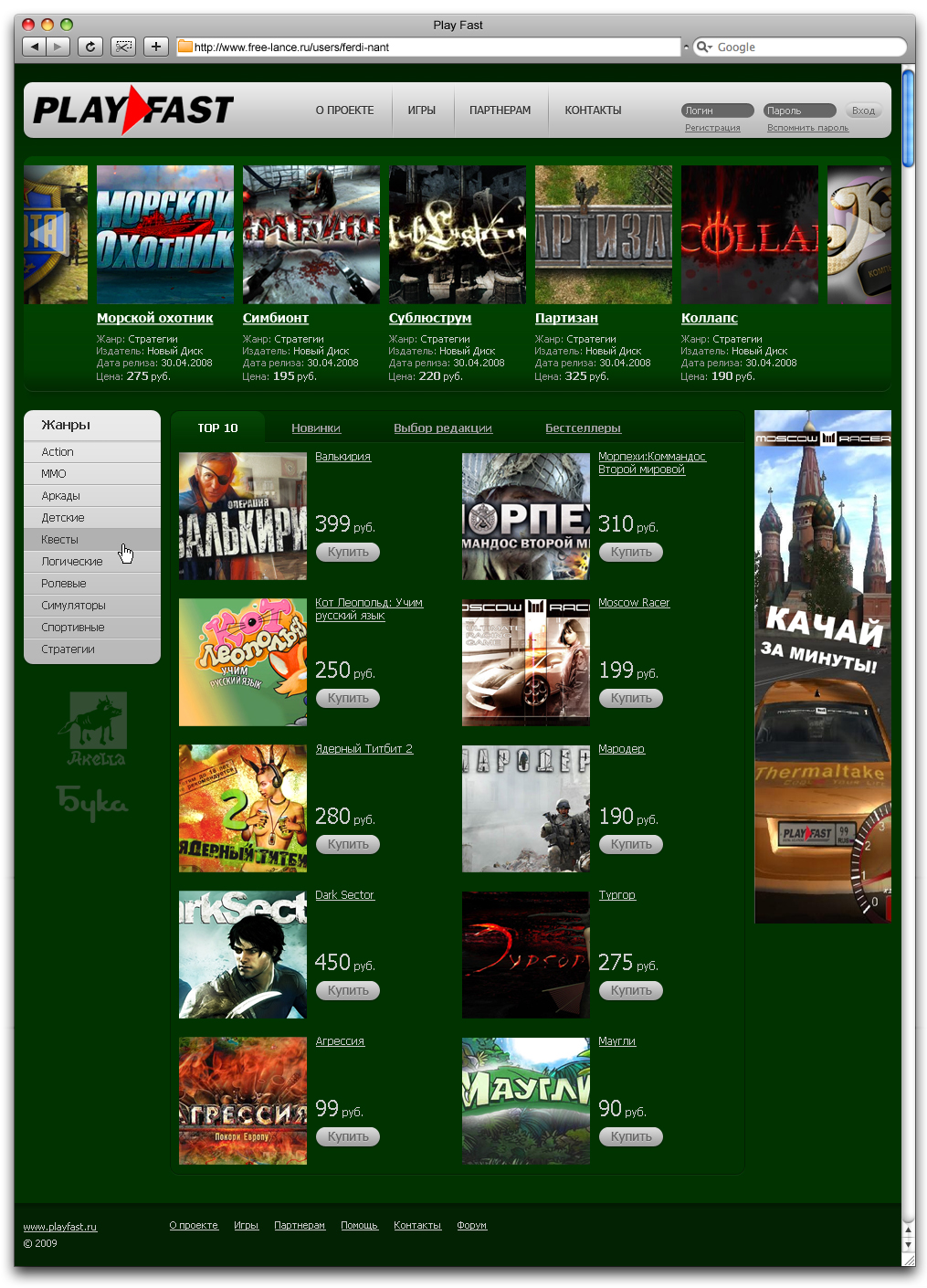Open the Бестселлеры tab
This screenshot has height=1288, width=927.
(583, 428)
